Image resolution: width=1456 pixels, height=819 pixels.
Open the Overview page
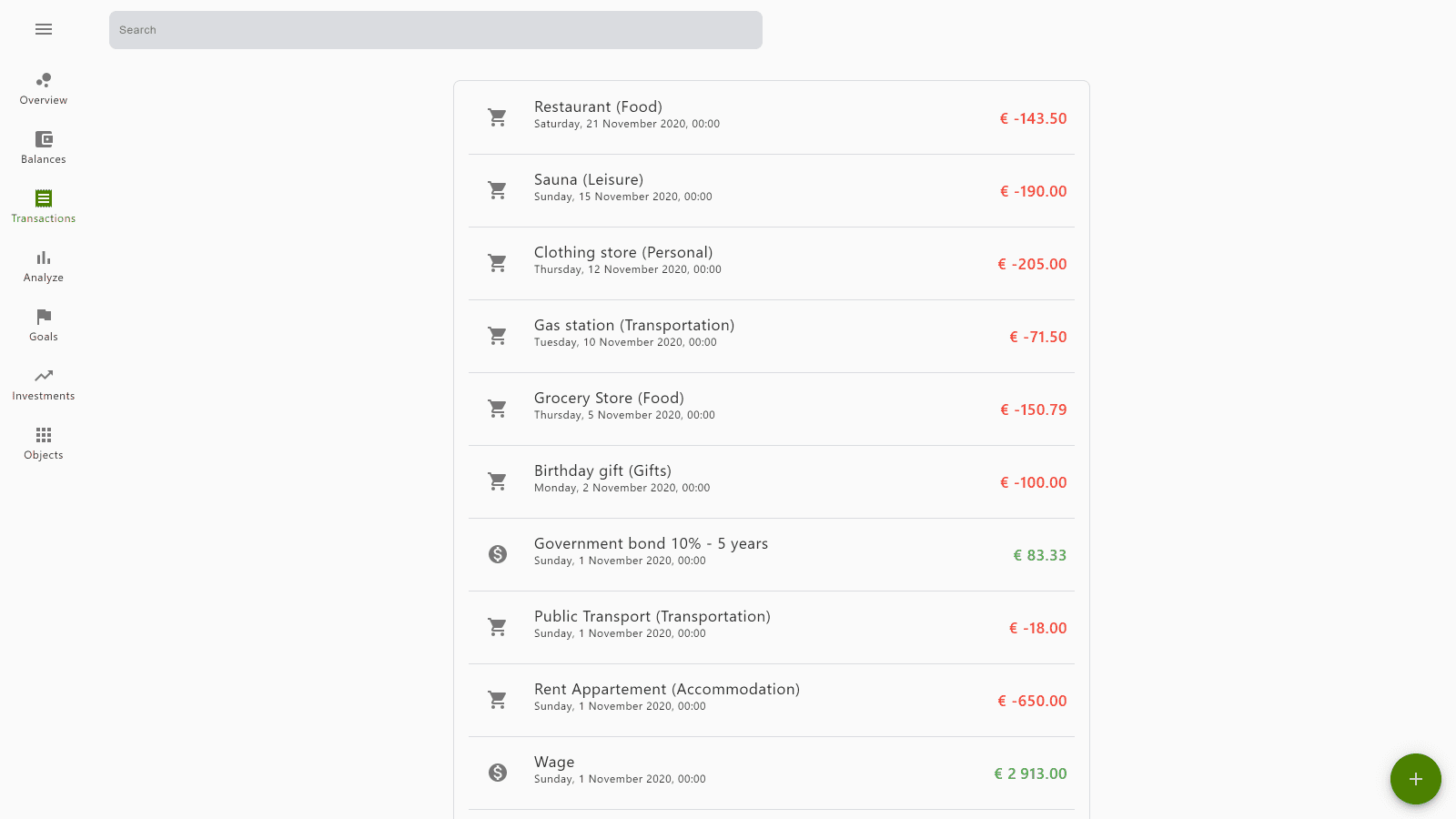[44, 89]
